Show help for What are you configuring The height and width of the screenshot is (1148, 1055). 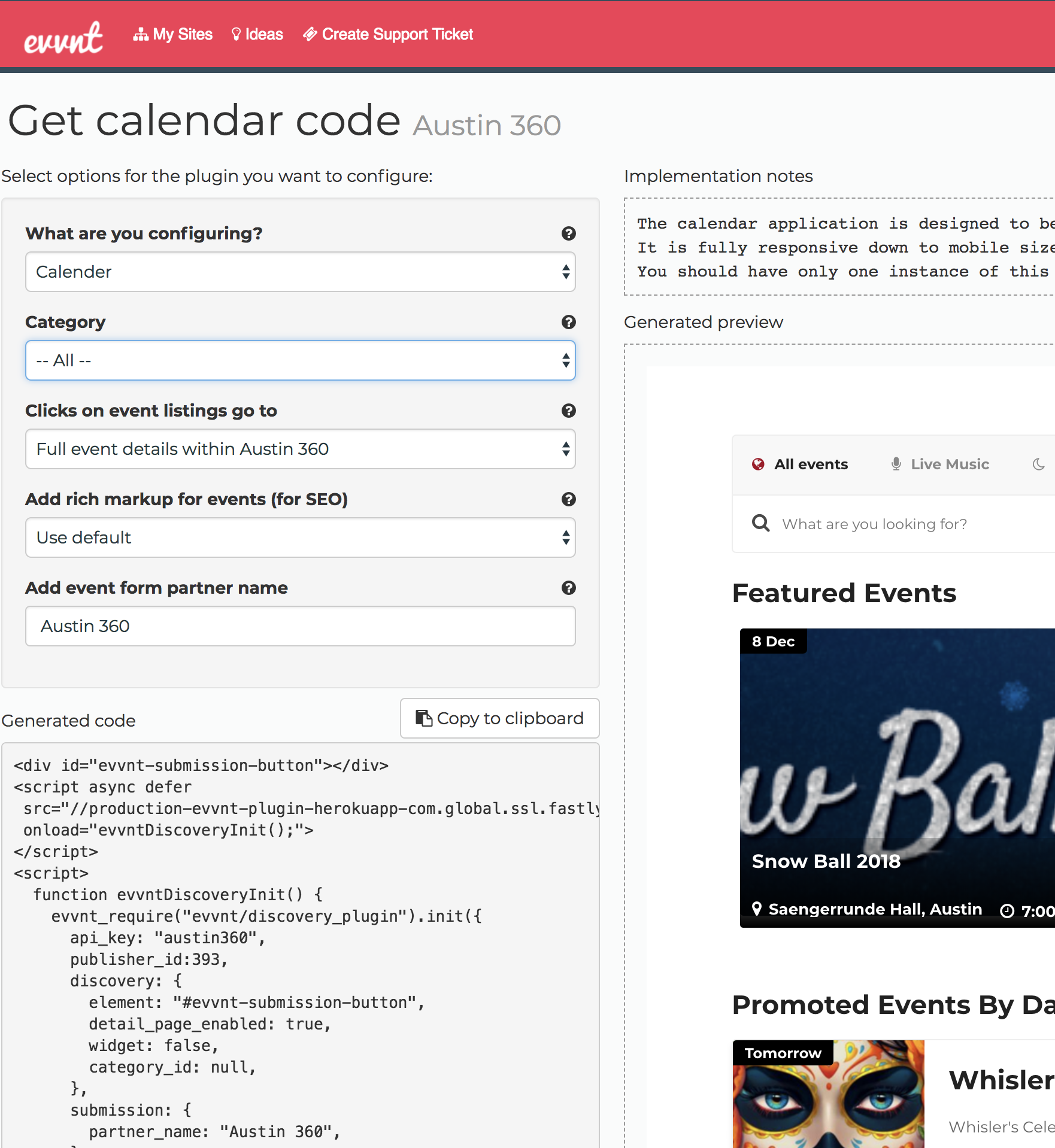point(568,233)
